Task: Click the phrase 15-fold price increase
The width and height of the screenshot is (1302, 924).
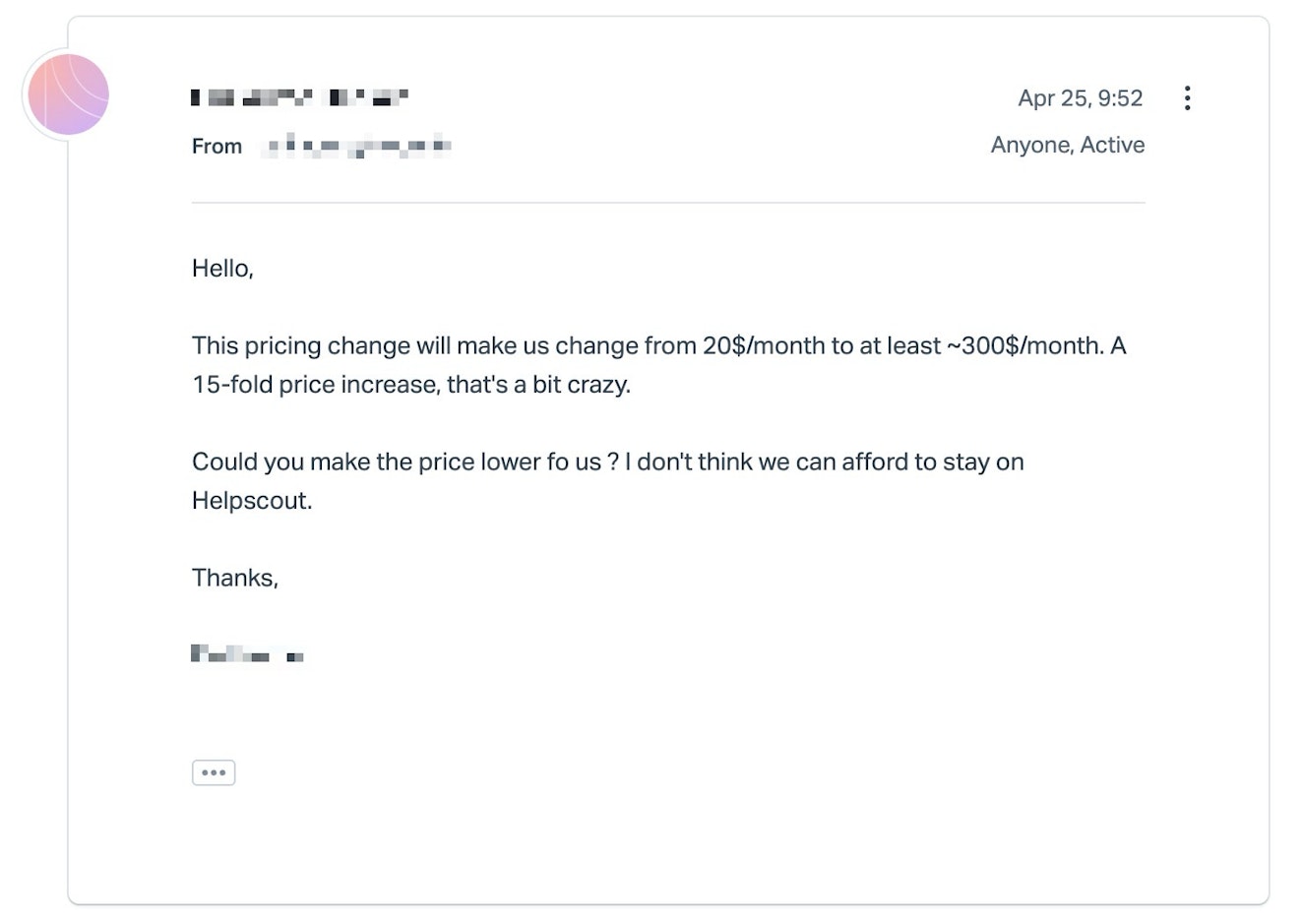Action: [316, 384]
